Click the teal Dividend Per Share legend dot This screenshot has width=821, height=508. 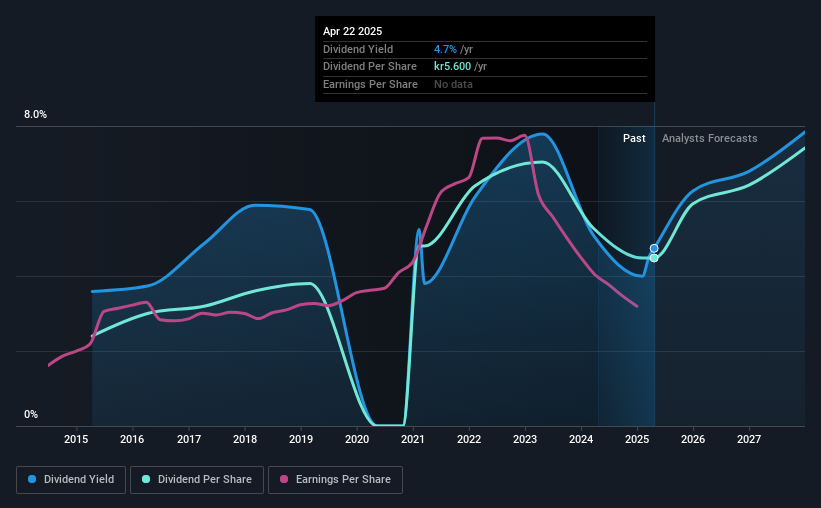pyautogui.click(x=146, y=479)
